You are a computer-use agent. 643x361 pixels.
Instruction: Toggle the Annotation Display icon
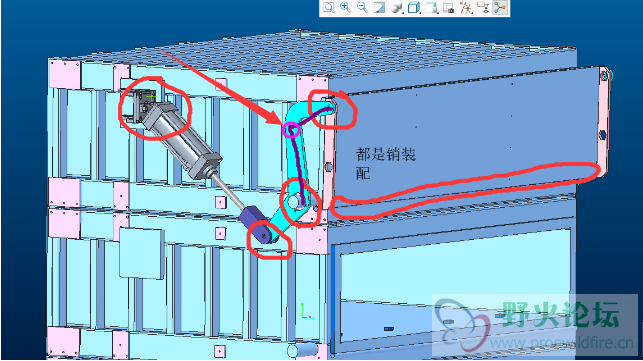pyautogui.click(x=483, y=7)
